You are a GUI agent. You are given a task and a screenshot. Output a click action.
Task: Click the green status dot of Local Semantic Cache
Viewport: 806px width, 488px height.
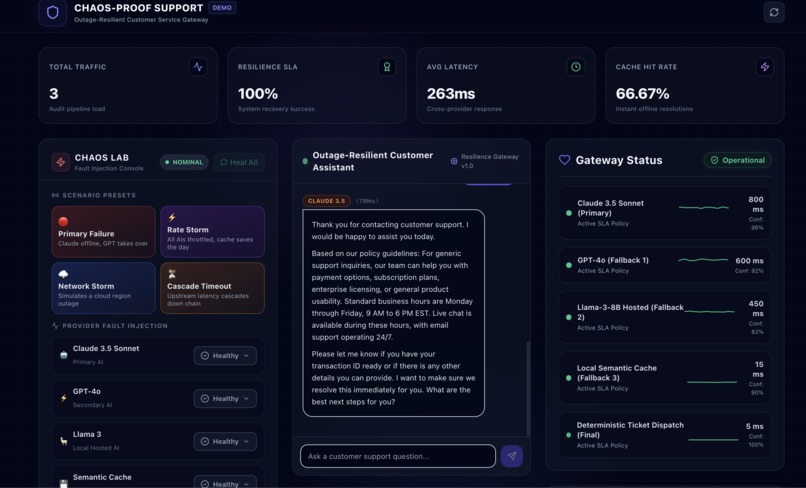pyautogui.click(x=569, y=378)
